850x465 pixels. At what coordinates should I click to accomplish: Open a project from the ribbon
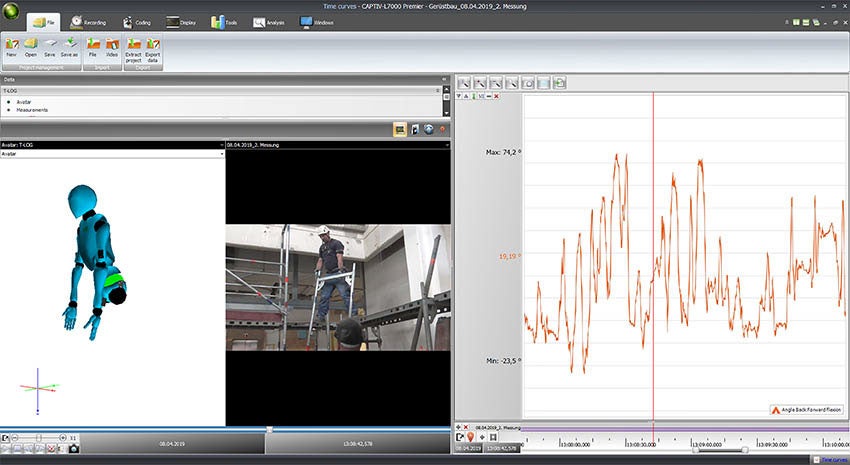click(x=30, y=47)
